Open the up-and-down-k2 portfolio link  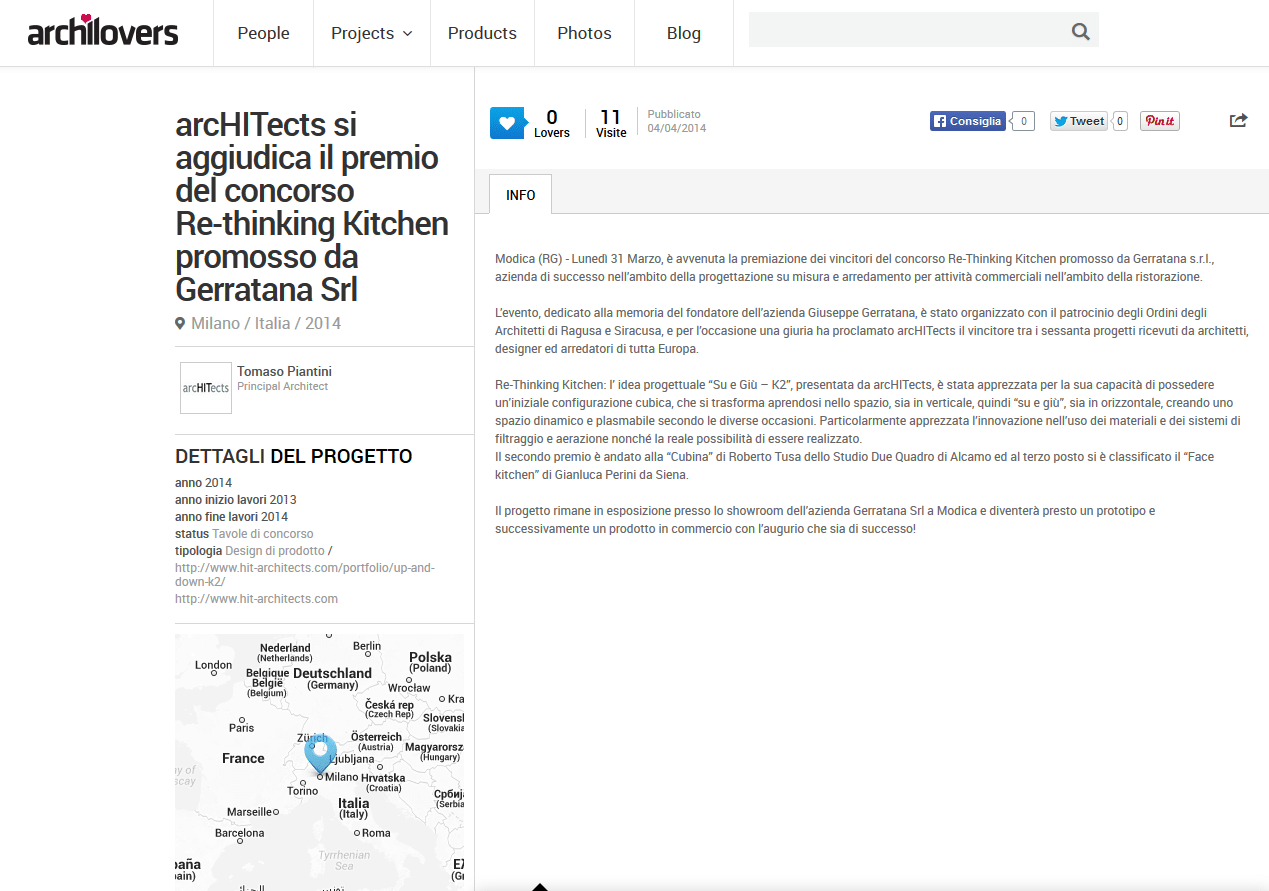coord(305,574)
